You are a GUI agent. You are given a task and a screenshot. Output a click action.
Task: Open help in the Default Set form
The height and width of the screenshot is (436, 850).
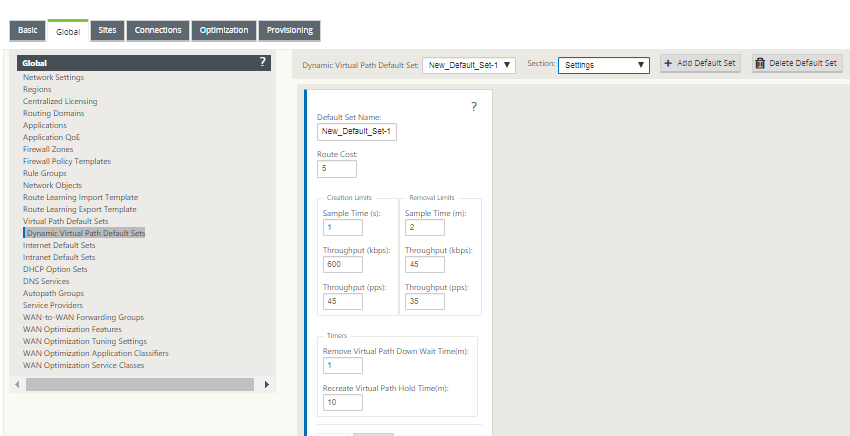tap(474, 107)
